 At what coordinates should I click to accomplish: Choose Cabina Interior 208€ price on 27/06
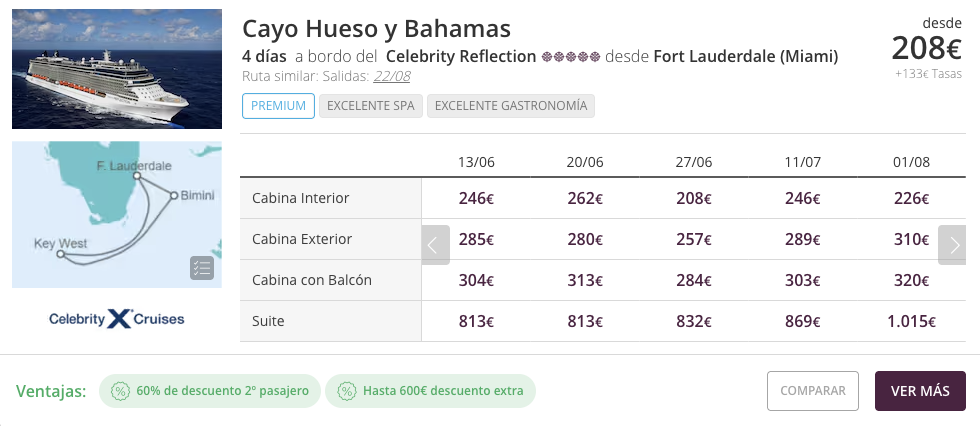click(x=694, y=199)
